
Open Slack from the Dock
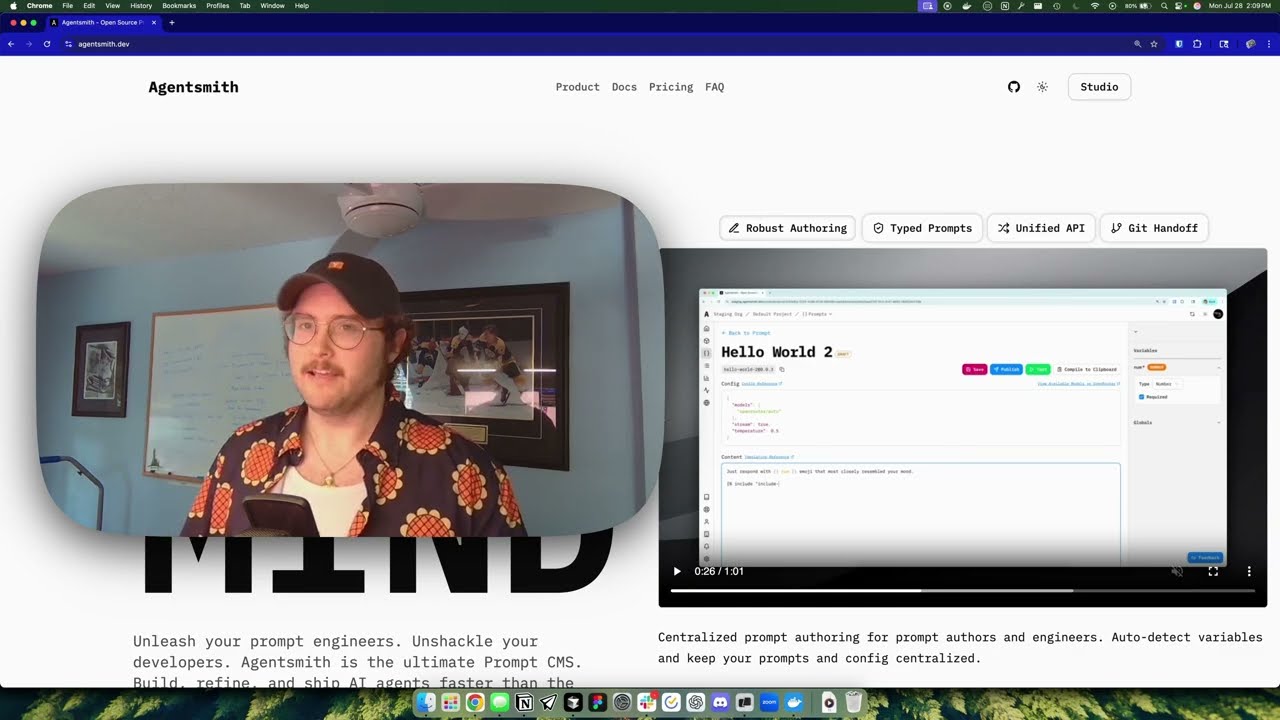[x=647, y=703]
